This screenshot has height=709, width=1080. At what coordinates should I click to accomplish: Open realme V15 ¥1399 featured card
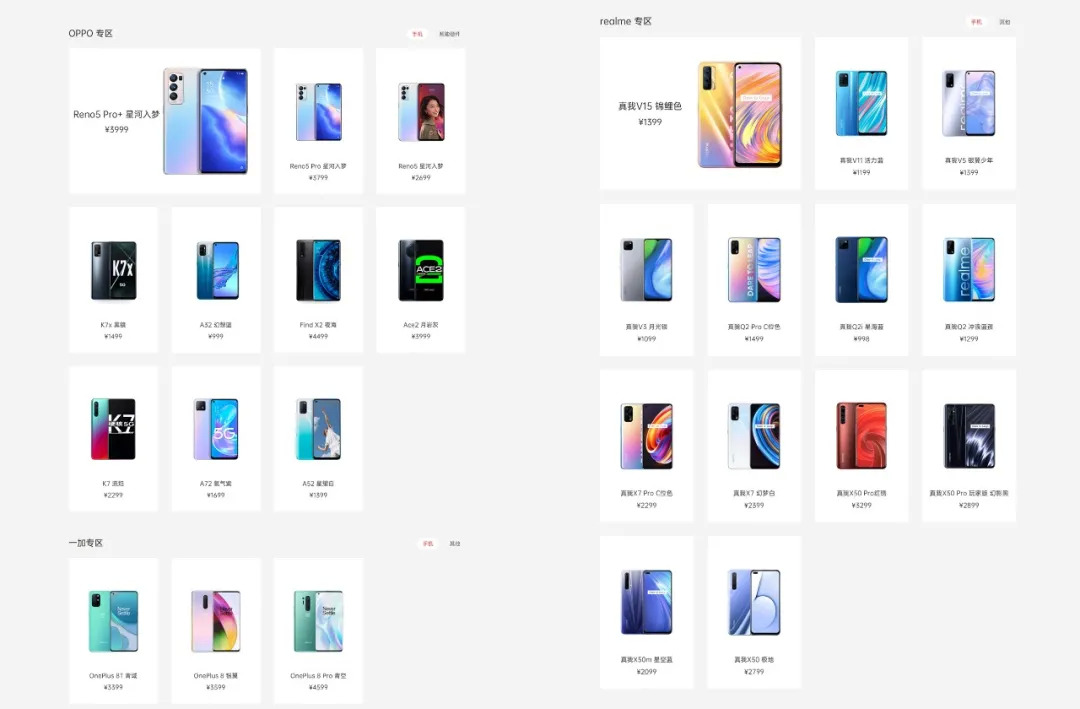tap(700, 113)
